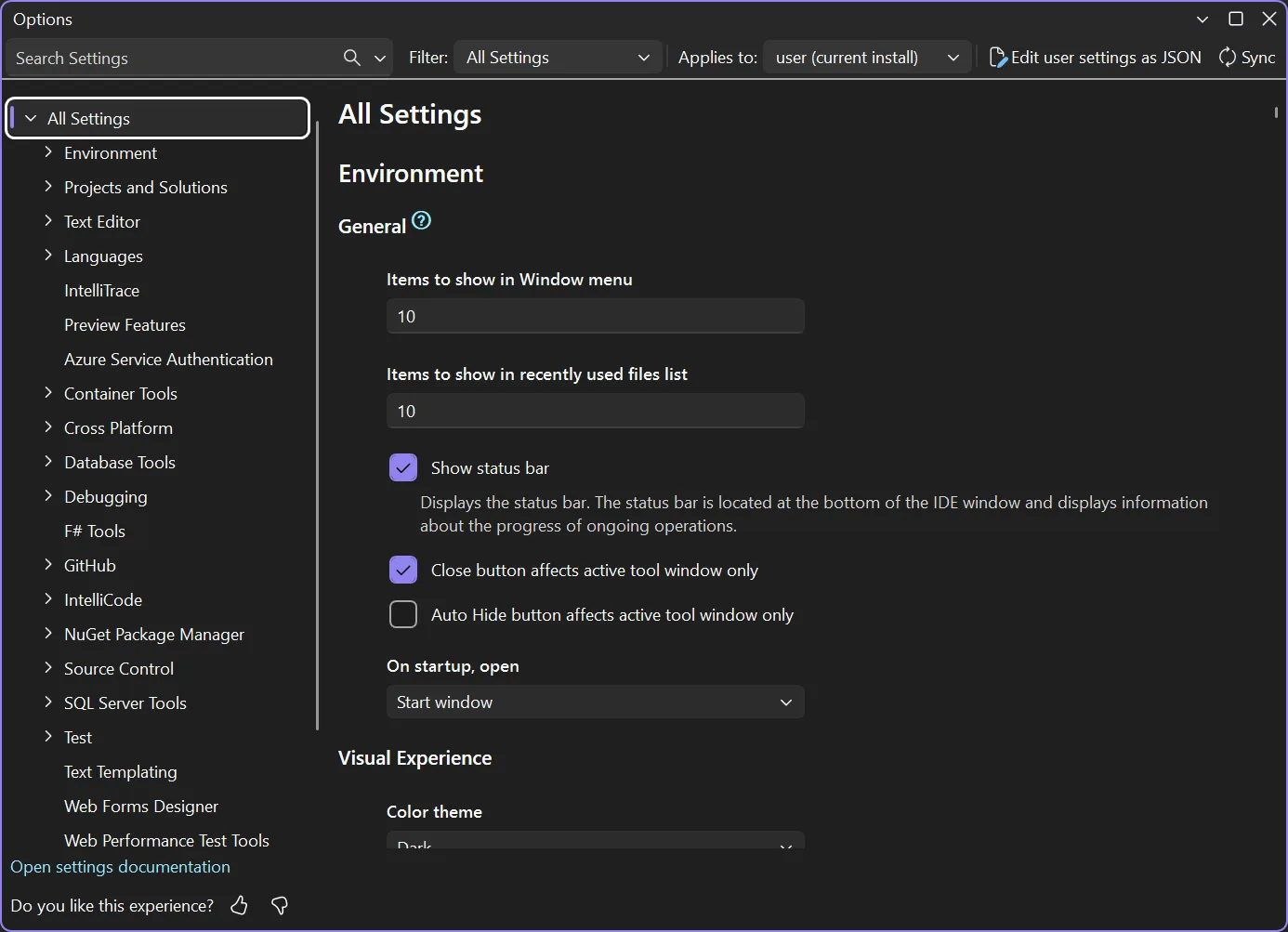Select Preview Features in the sidebar
1288x932 pixels.
pyautogui.click(x=125, y=324)
